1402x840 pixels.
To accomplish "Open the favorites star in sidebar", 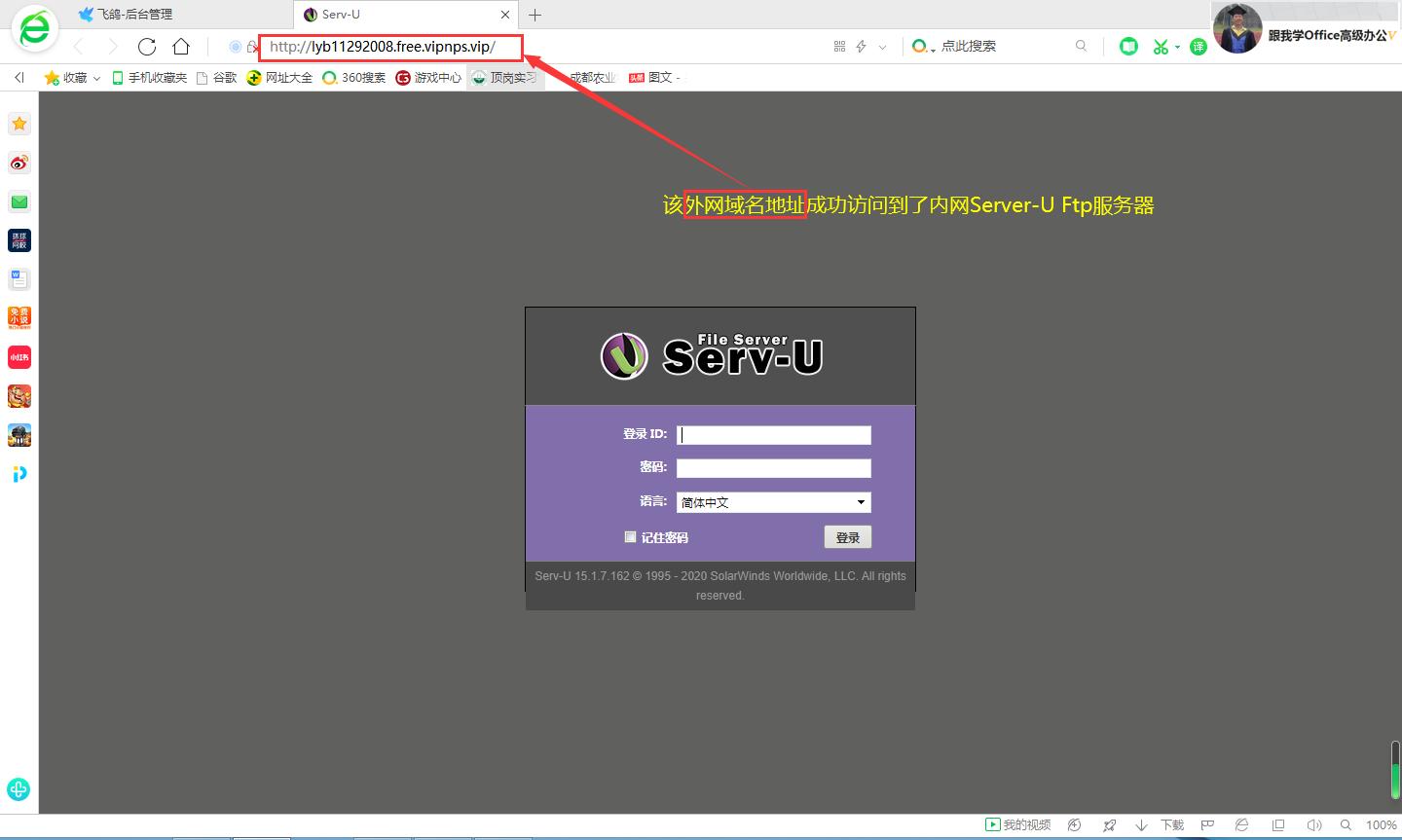I will coord(19,124).
